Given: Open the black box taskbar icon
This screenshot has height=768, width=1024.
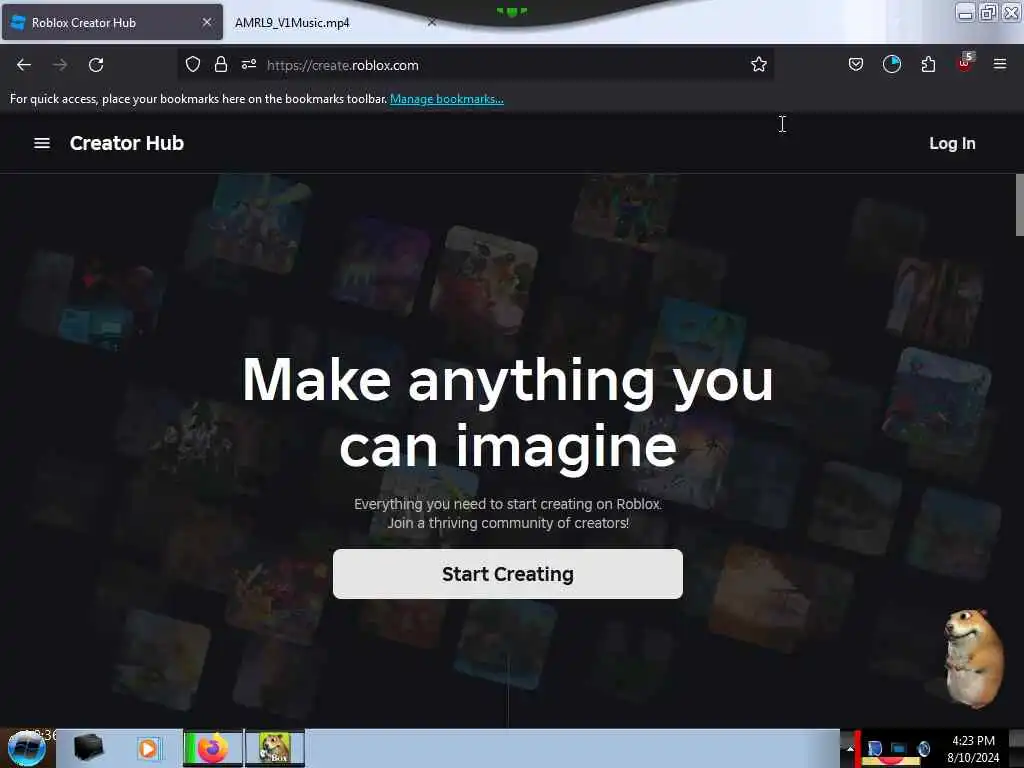Looking at the screenshot, I should (88, 747).
